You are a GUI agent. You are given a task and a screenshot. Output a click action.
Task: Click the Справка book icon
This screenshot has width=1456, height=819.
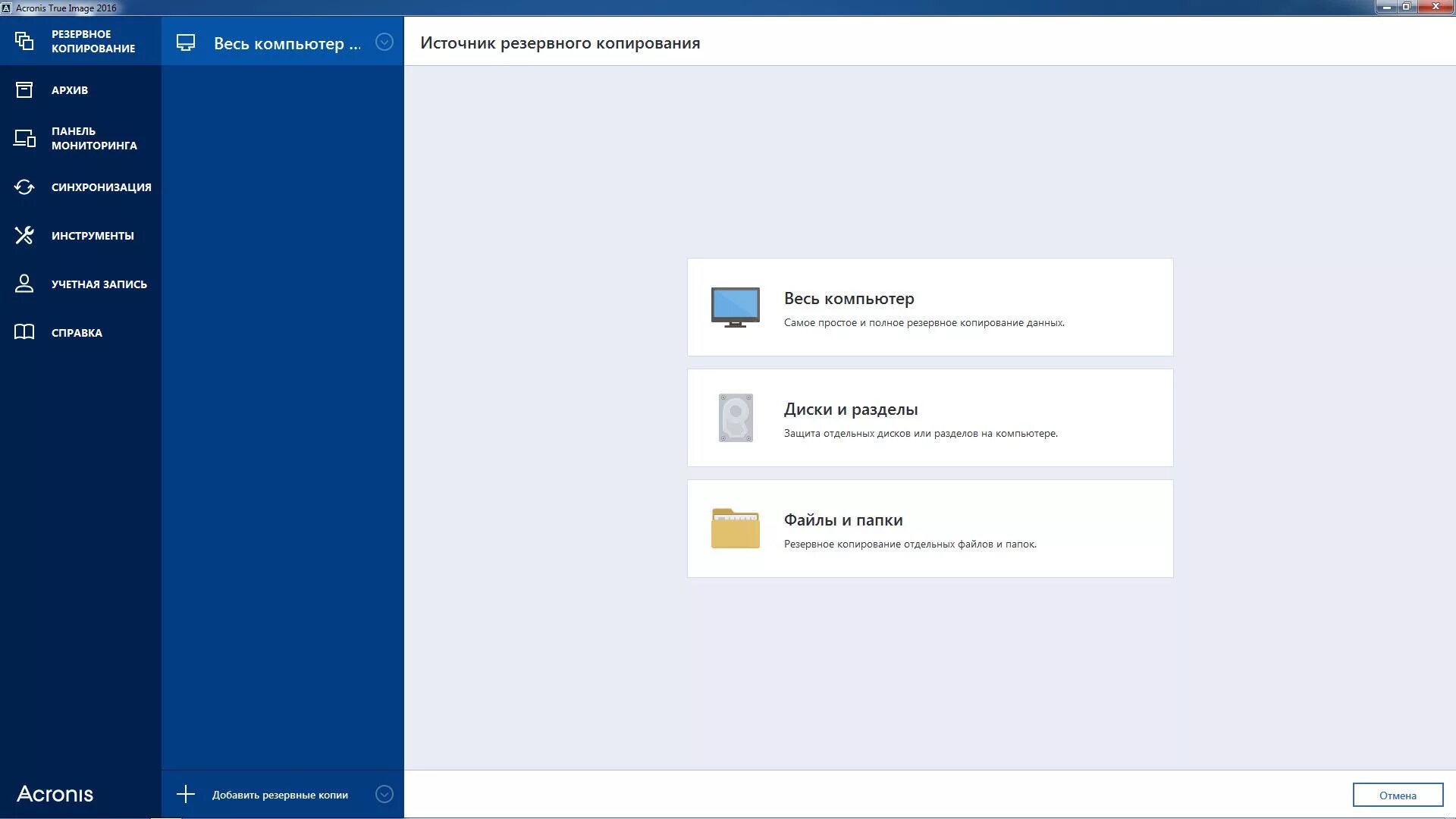click(24, 332)
